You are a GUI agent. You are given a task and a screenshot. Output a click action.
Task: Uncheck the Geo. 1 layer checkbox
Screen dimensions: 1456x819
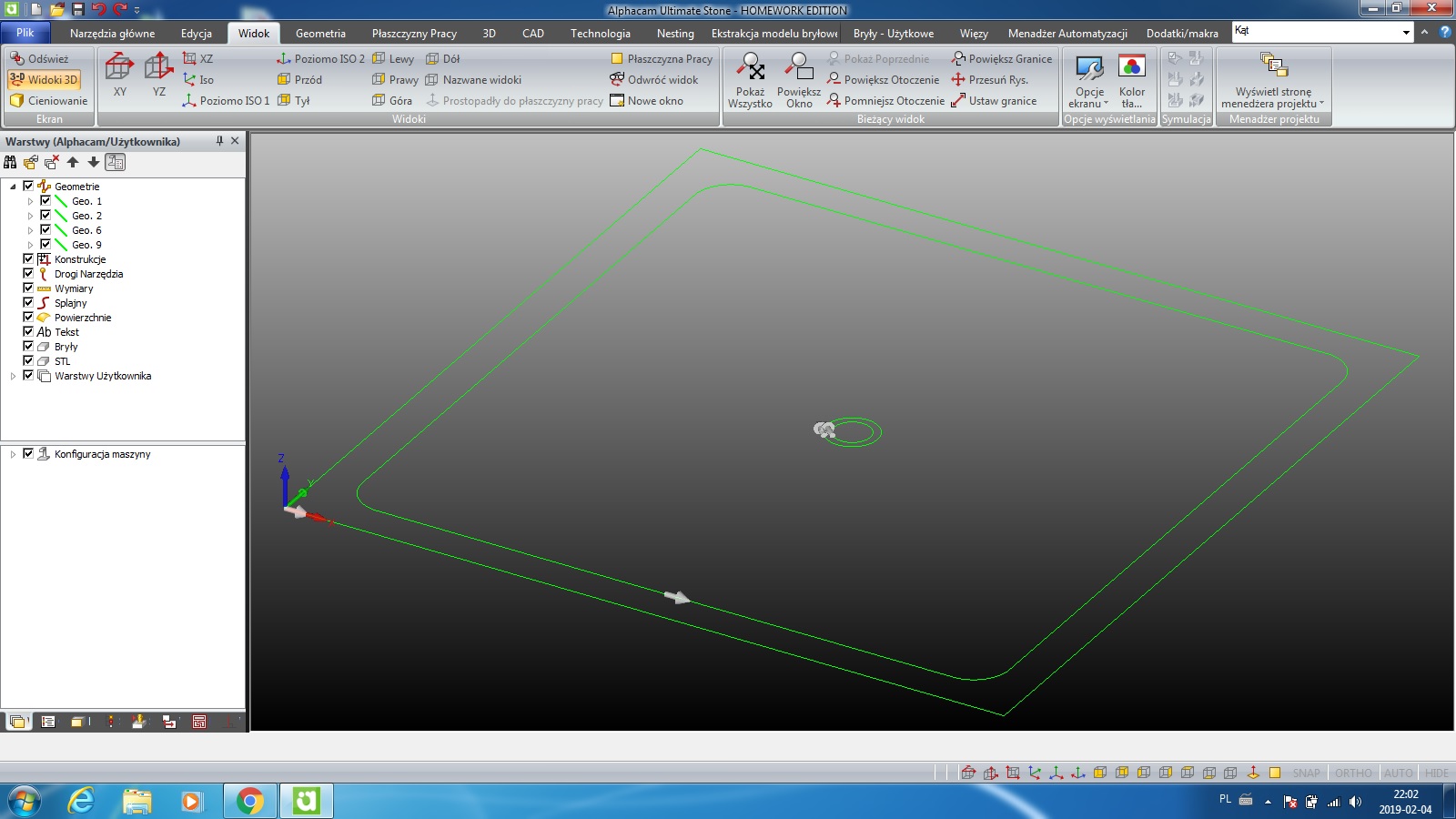click(45, 201)
